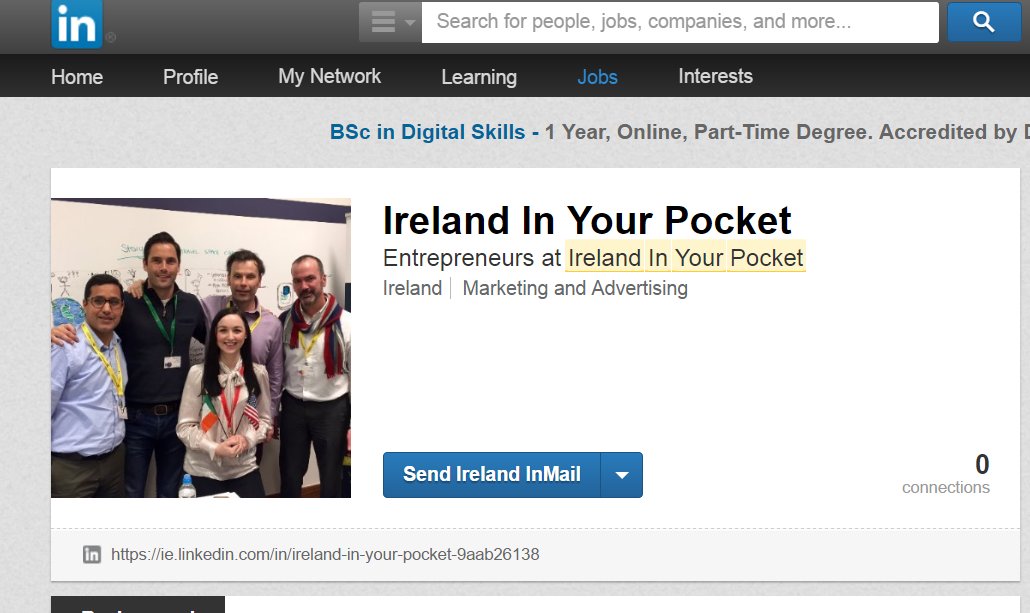Open the Profile navigation item
This screenshot has width=1030, height=613.
pos(190,76)
